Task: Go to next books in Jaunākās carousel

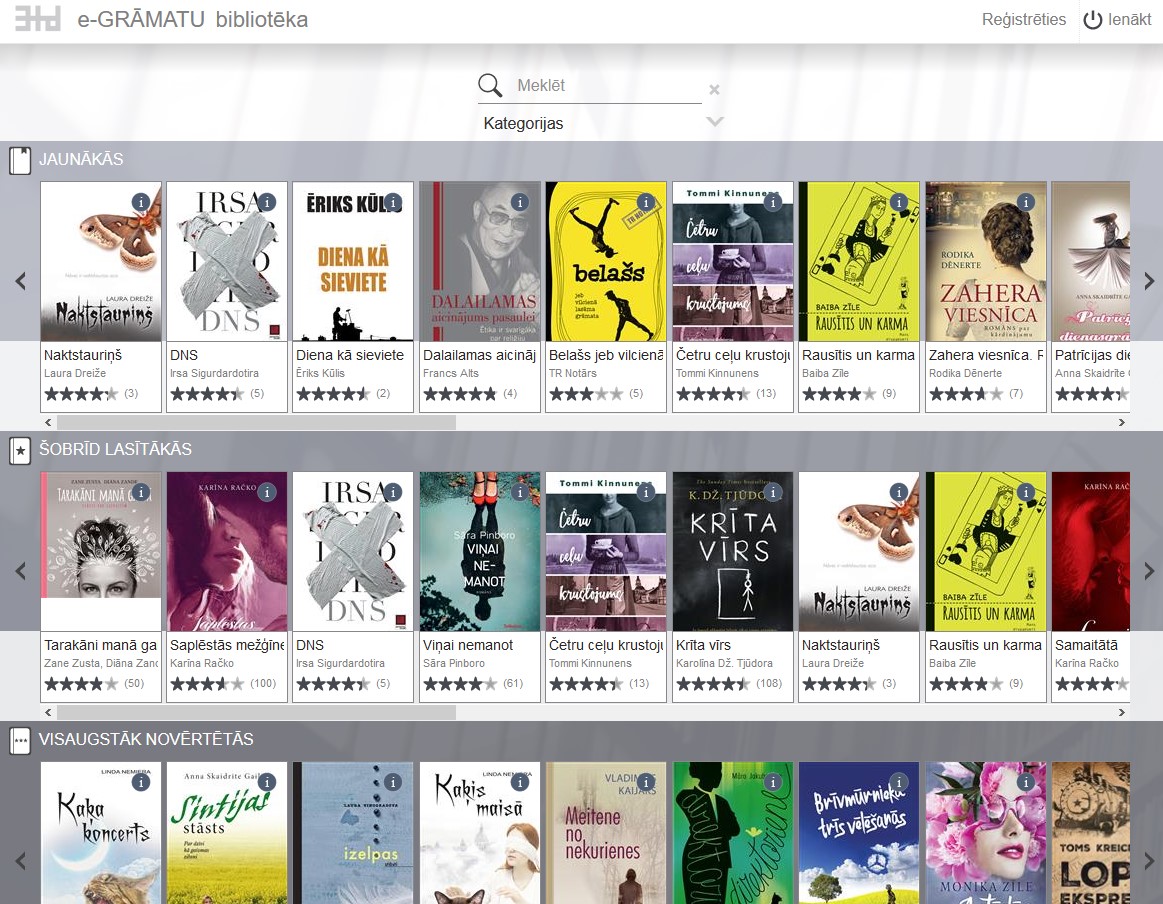Action: pyautogui.click(x=1149, y=281)
